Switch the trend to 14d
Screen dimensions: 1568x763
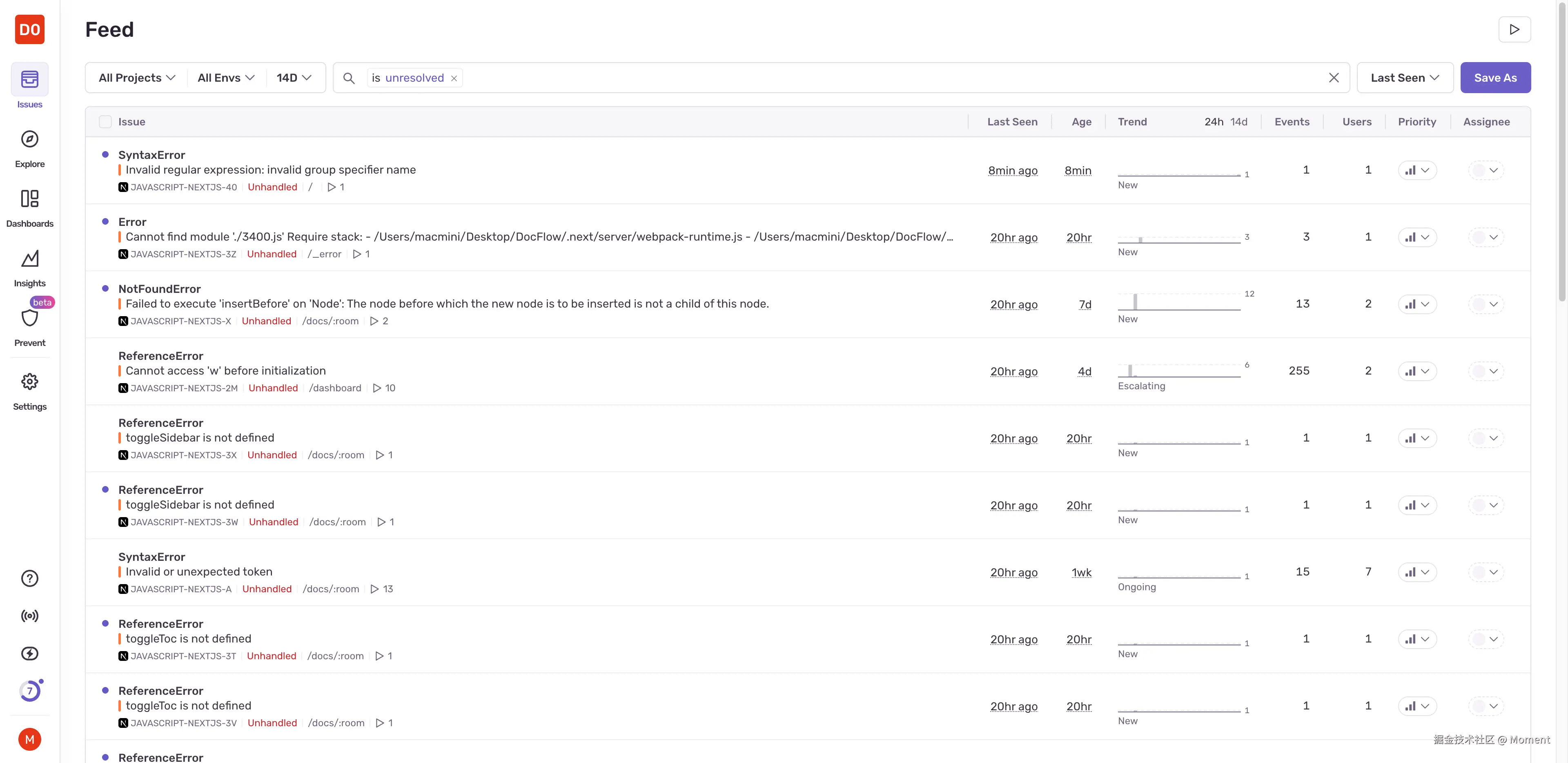tap(1238, 122)
